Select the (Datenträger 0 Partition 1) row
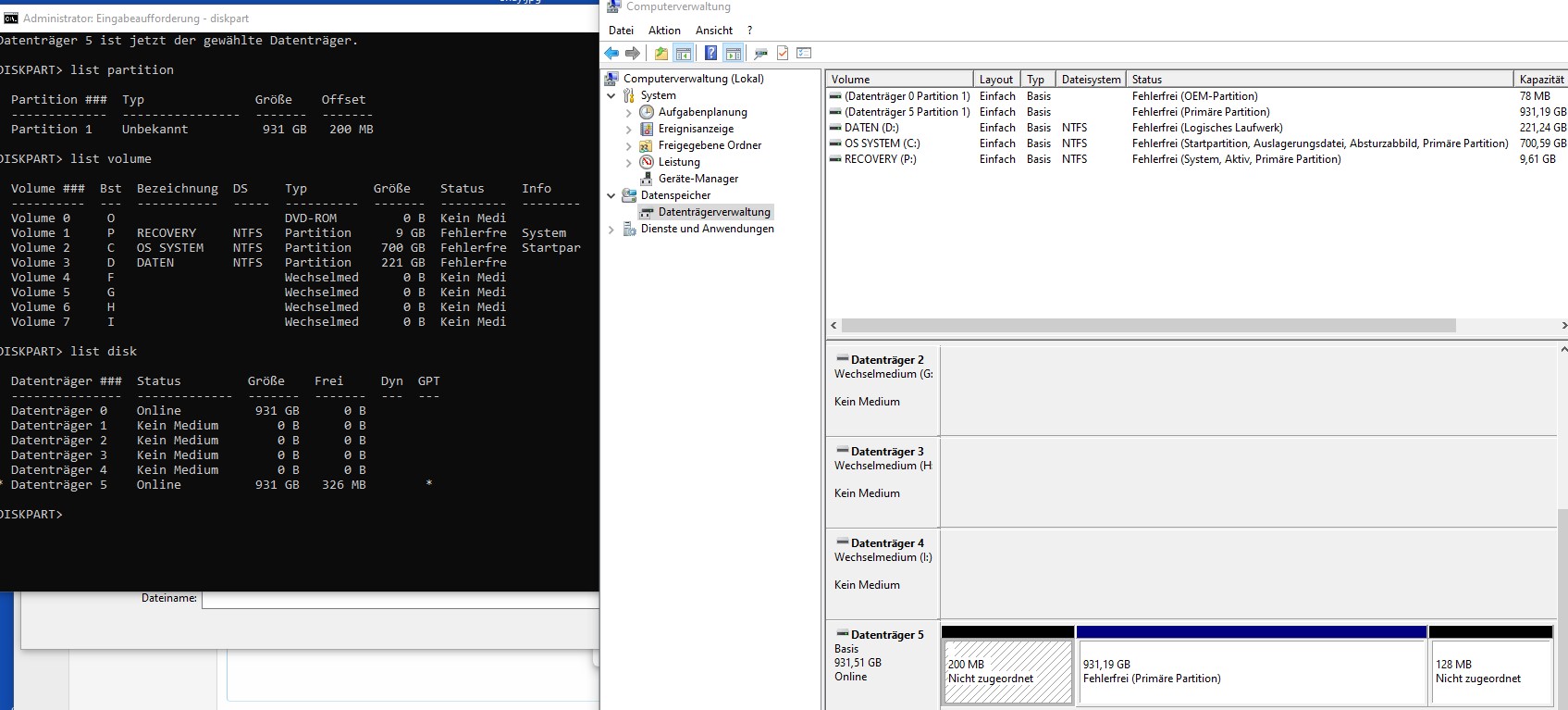 [x=1197, y=96]
